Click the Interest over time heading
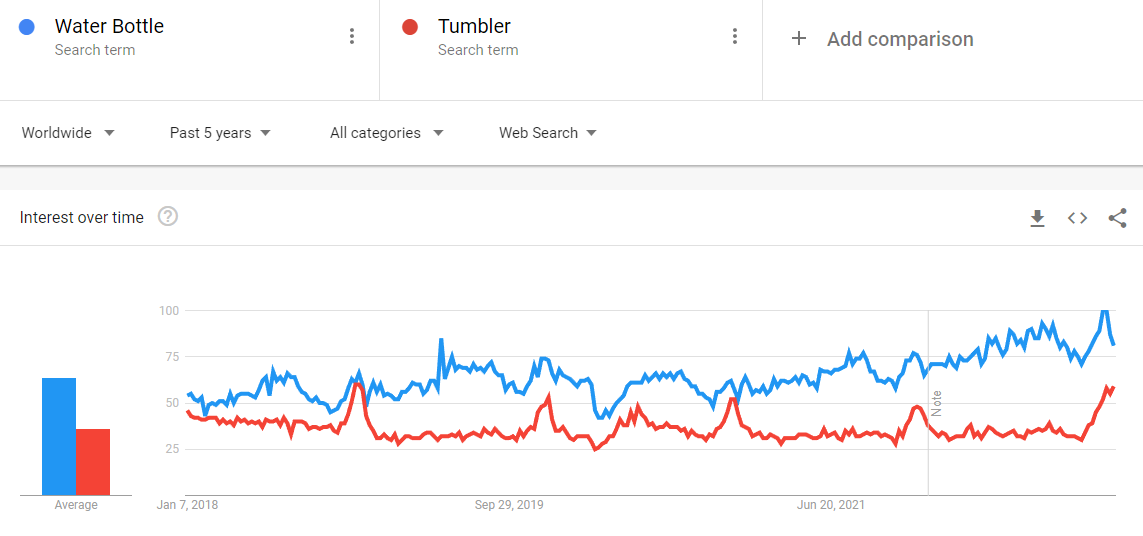Viewport: 1143px width, 536px height. click(82, 217)
